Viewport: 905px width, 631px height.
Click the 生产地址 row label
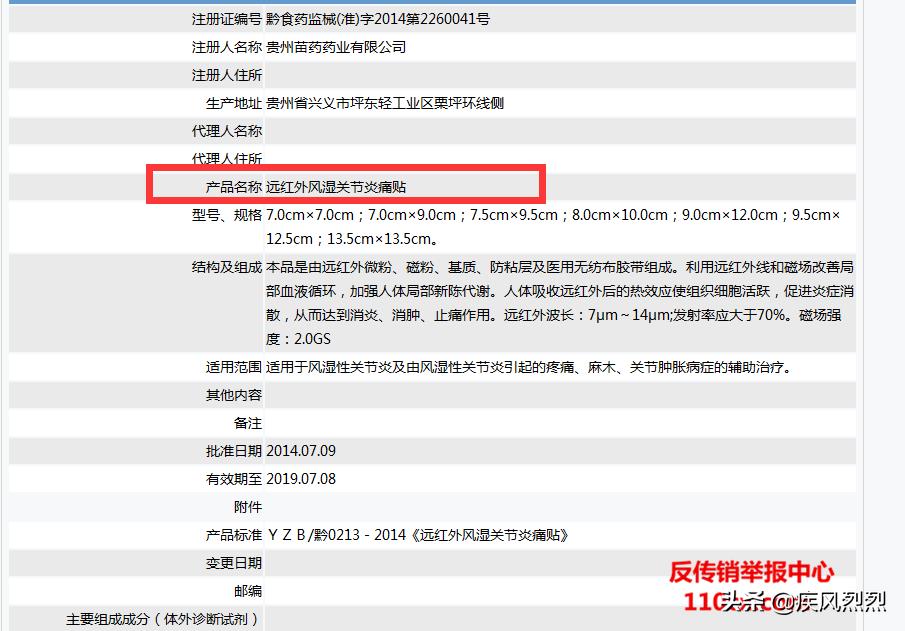tap(233, 103)
